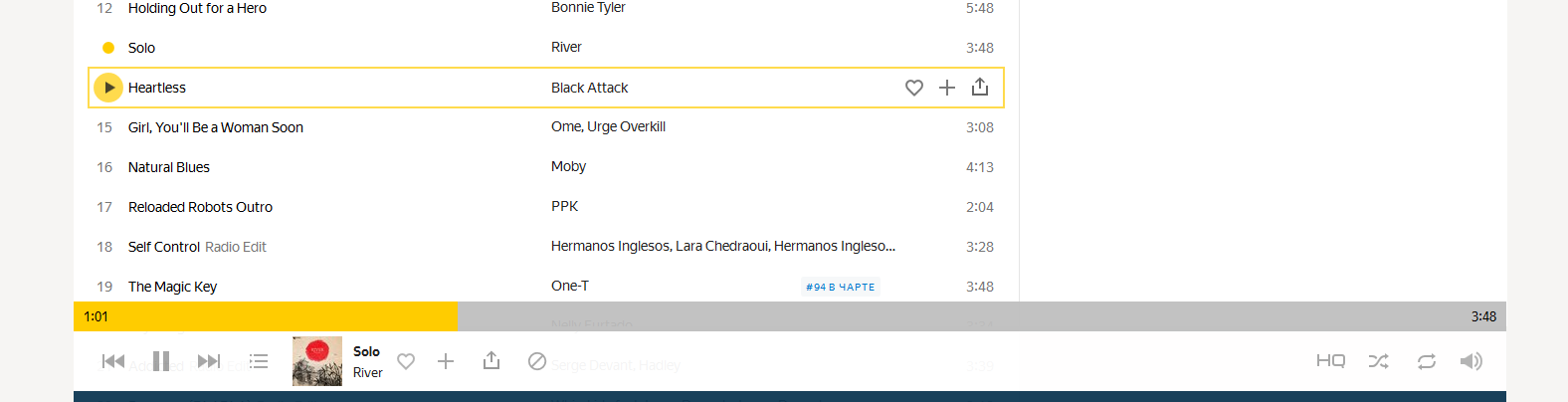The height and width of the screenshot is (402, 1568).
Task: Select The Magic Key track
Action: [x=172, y=287]
